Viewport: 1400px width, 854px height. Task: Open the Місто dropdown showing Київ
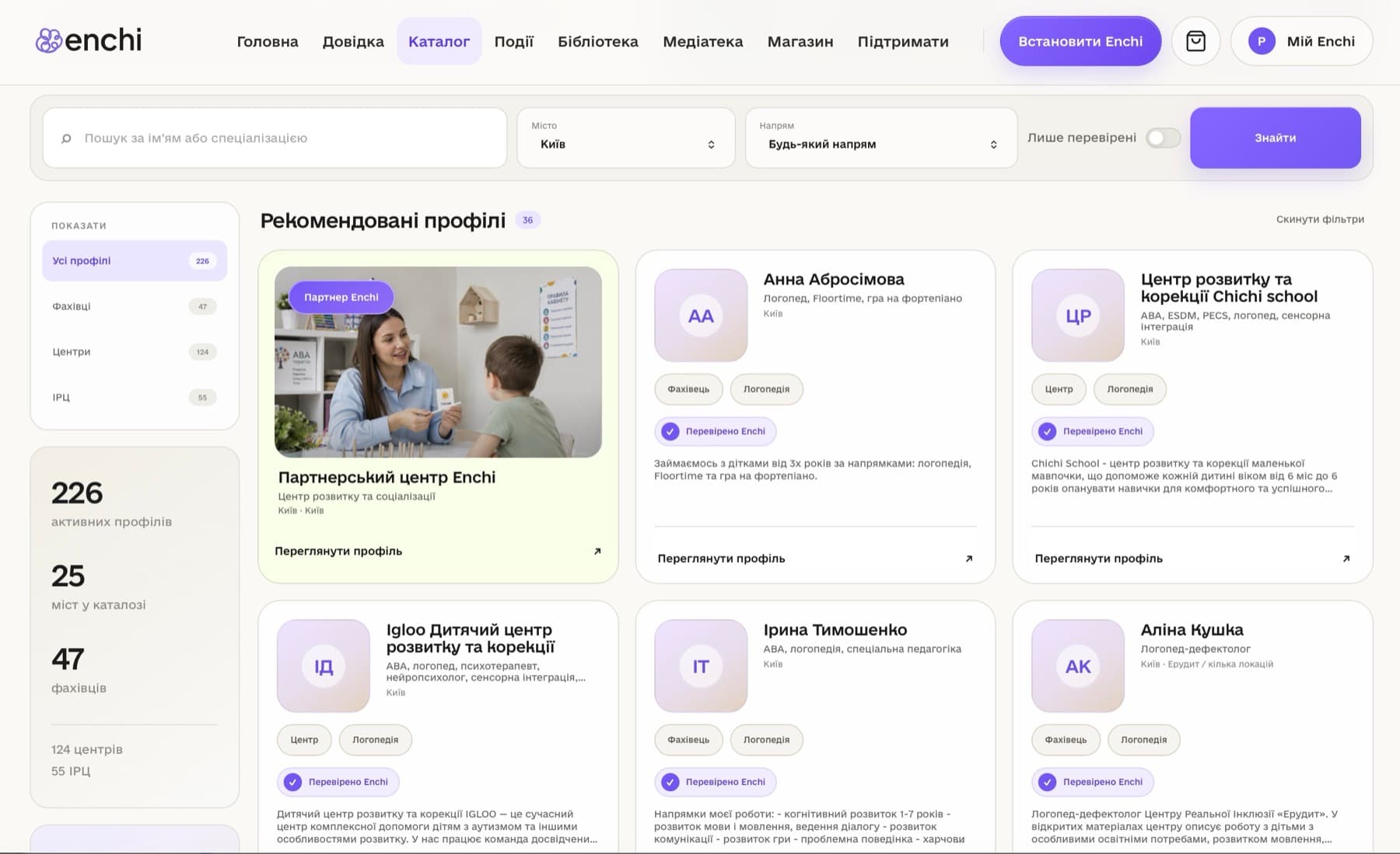[x=626, y=138]
